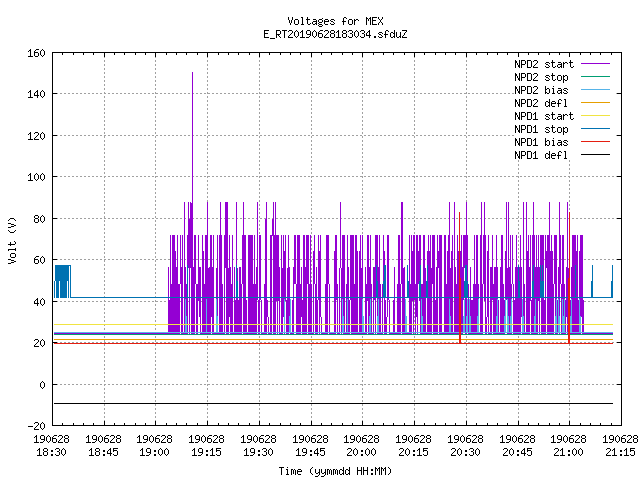The height and width of the screenshot is (480, 640).
Task: Click the orange NPD2 defl legend line
Action: tap(595, 103)
